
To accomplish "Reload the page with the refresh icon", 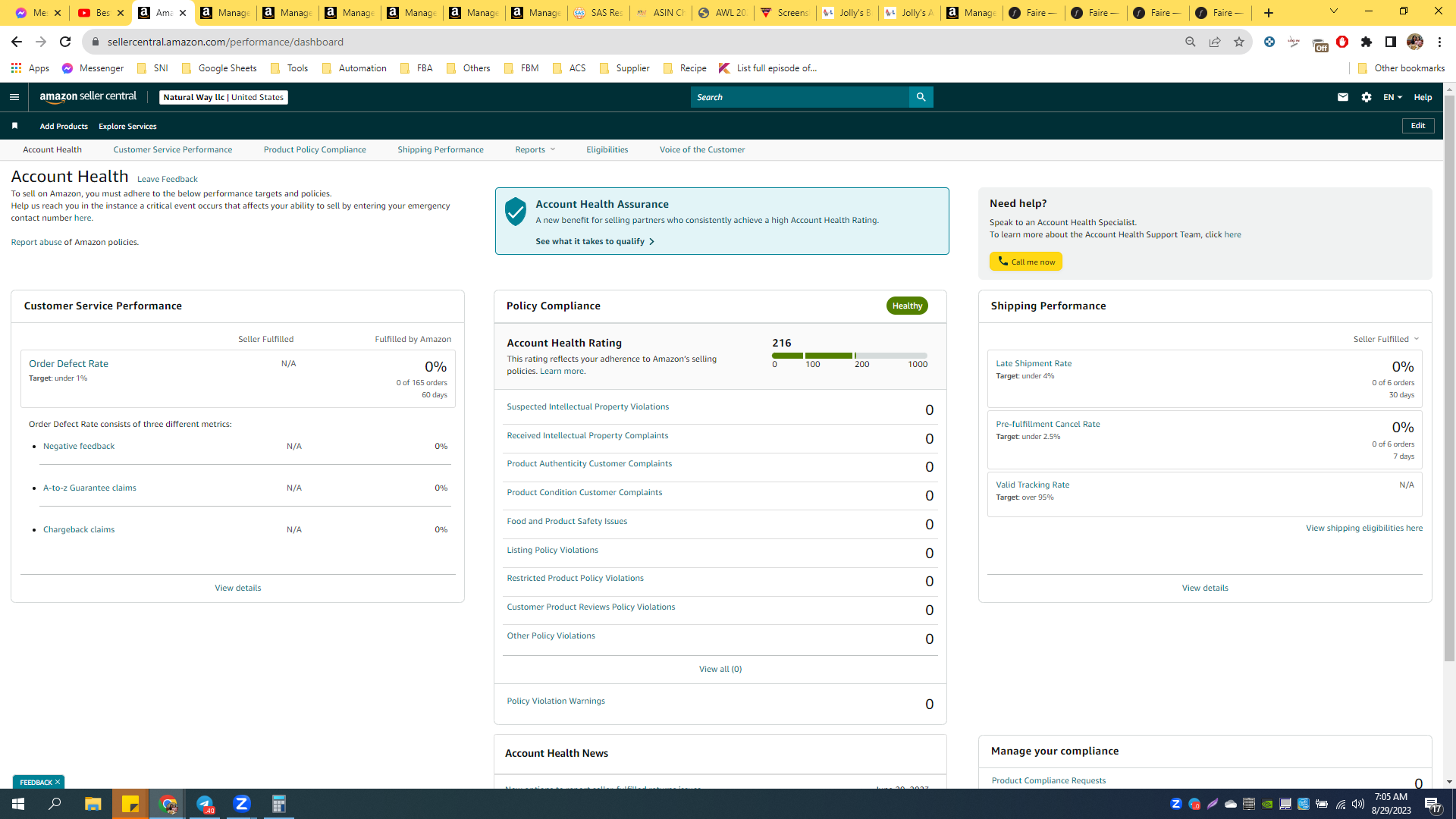I will [x=65, y=42].
